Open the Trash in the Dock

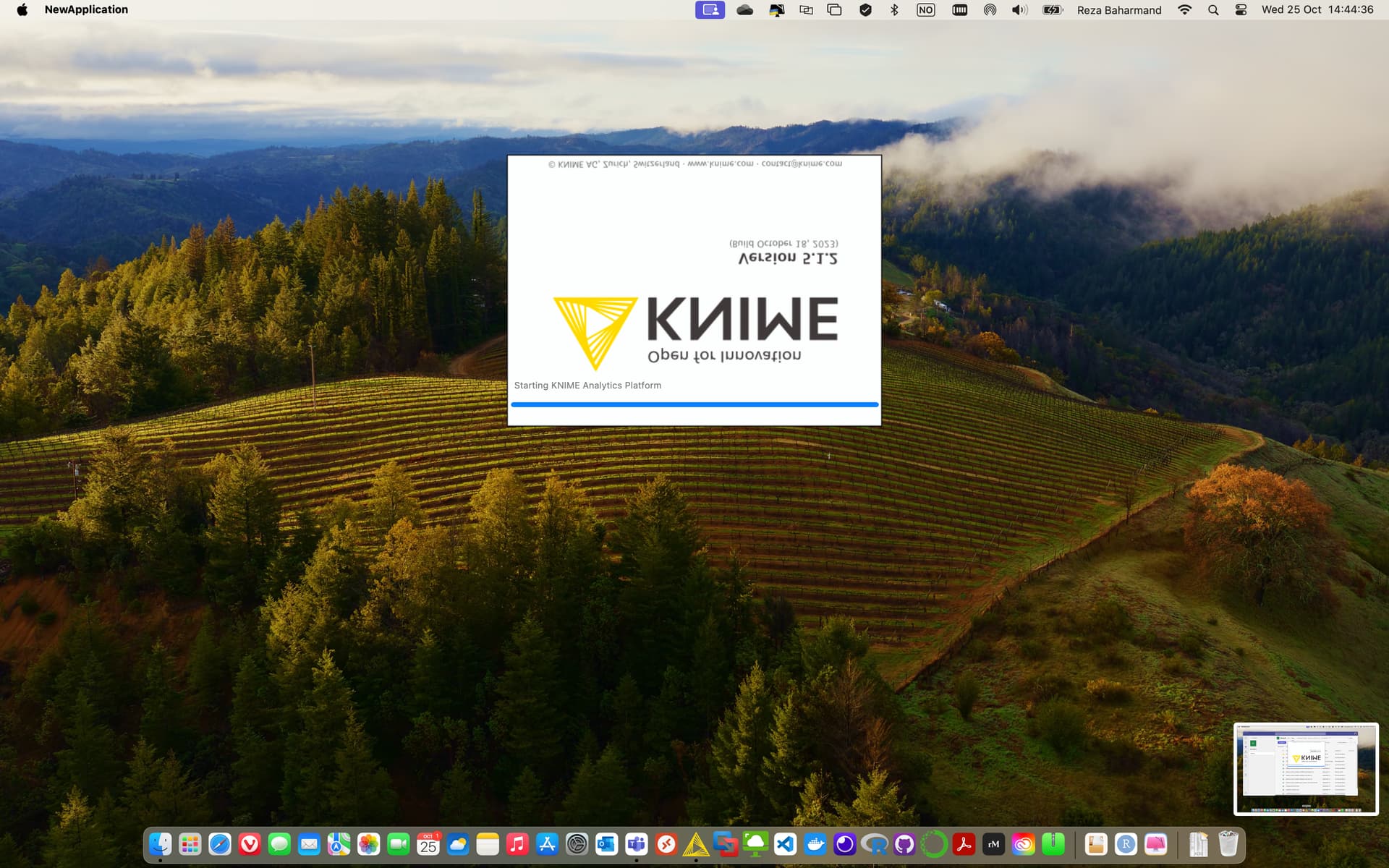[x=1228, y=844]
